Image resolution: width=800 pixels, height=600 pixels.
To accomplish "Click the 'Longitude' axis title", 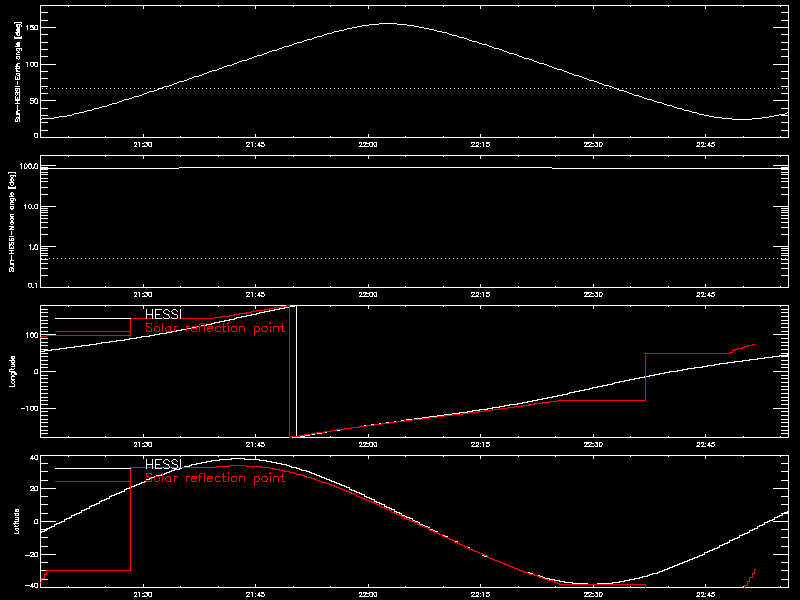I will (x=12, y=371).
